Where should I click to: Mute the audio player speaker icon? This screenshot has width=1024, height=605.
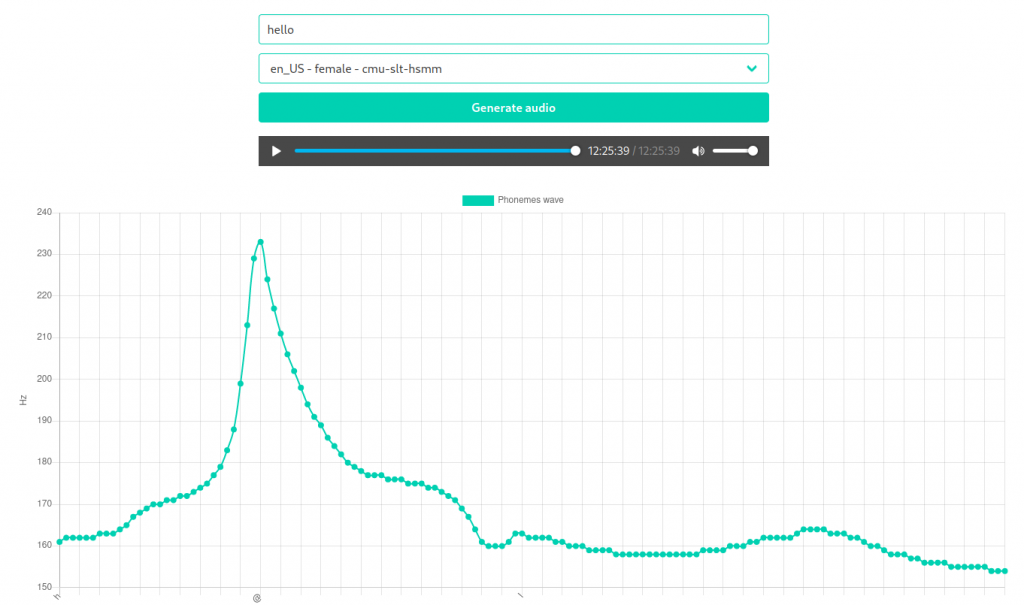(698, 151)
